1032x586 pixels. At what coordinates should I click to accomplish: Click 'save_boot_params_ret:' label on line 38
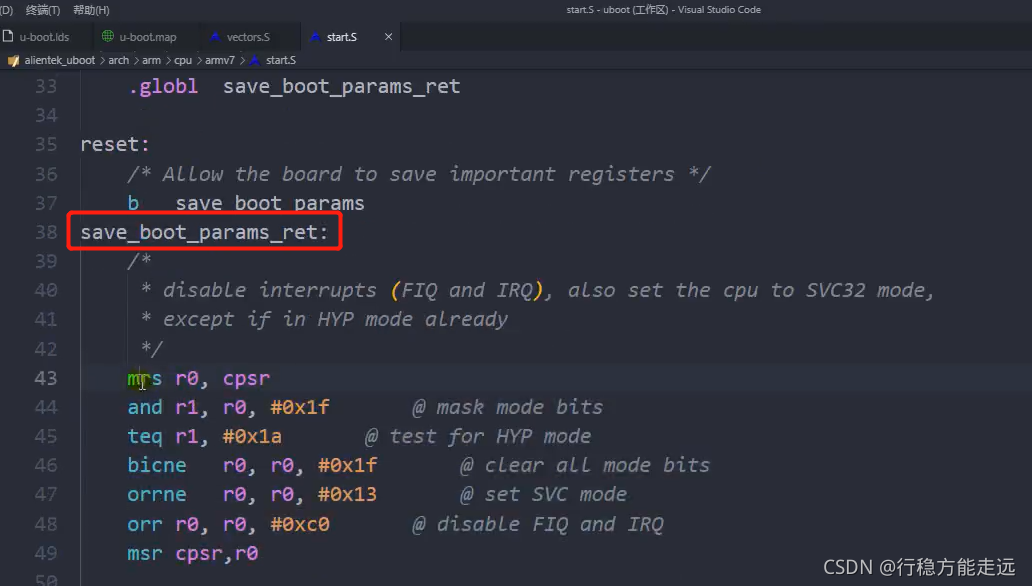click(x=204, y=232)
